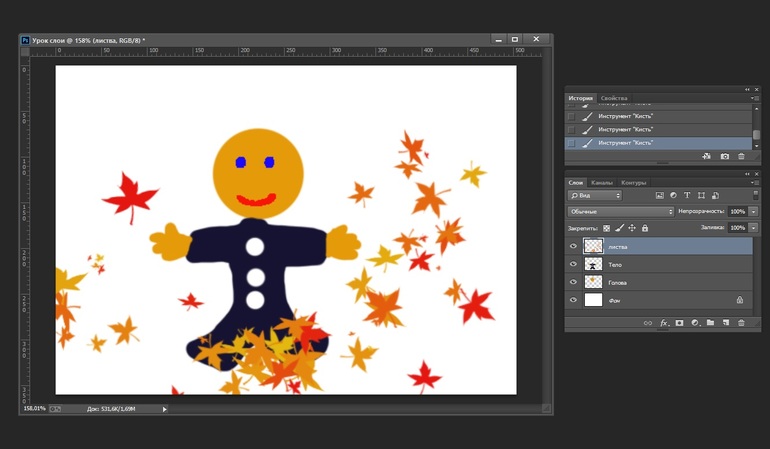The height and width of the screenshot is (449, 770).
Task: Filter layers by text type icon
Action: coord(687,195)
